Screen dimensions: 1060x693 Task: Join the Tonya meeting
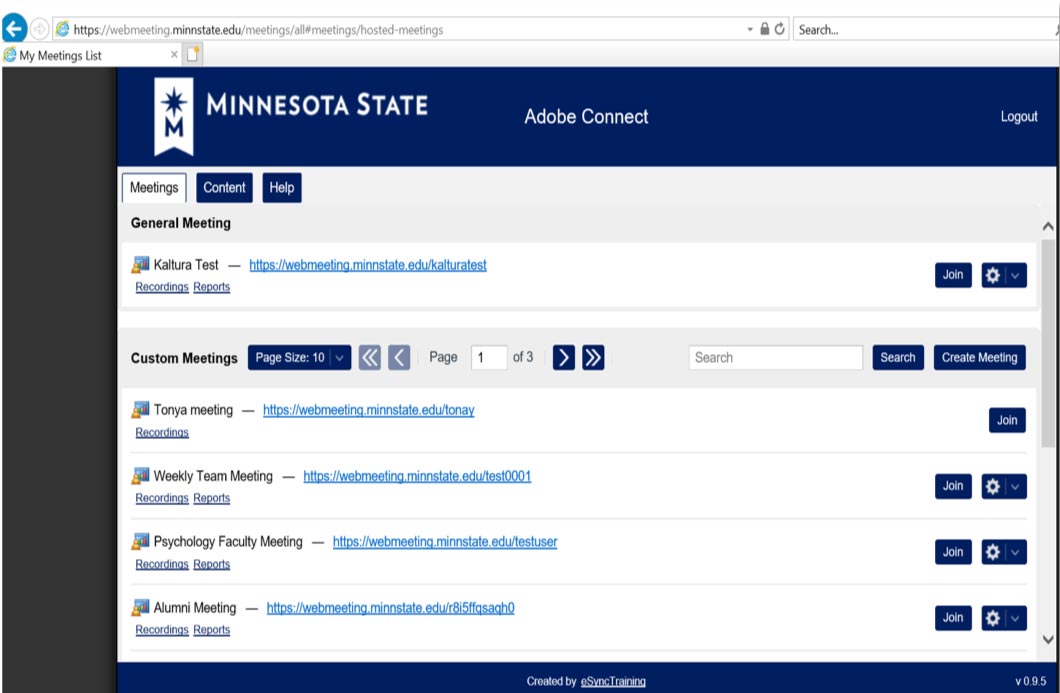pyautogui.click(x=1007, y=420)
